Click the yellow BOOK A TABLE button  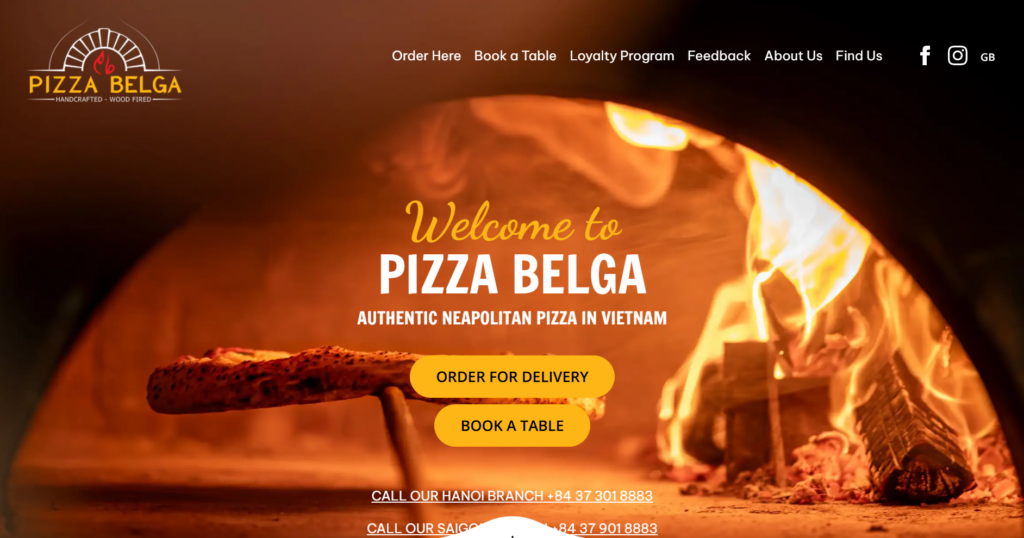[x=512, y=426]
